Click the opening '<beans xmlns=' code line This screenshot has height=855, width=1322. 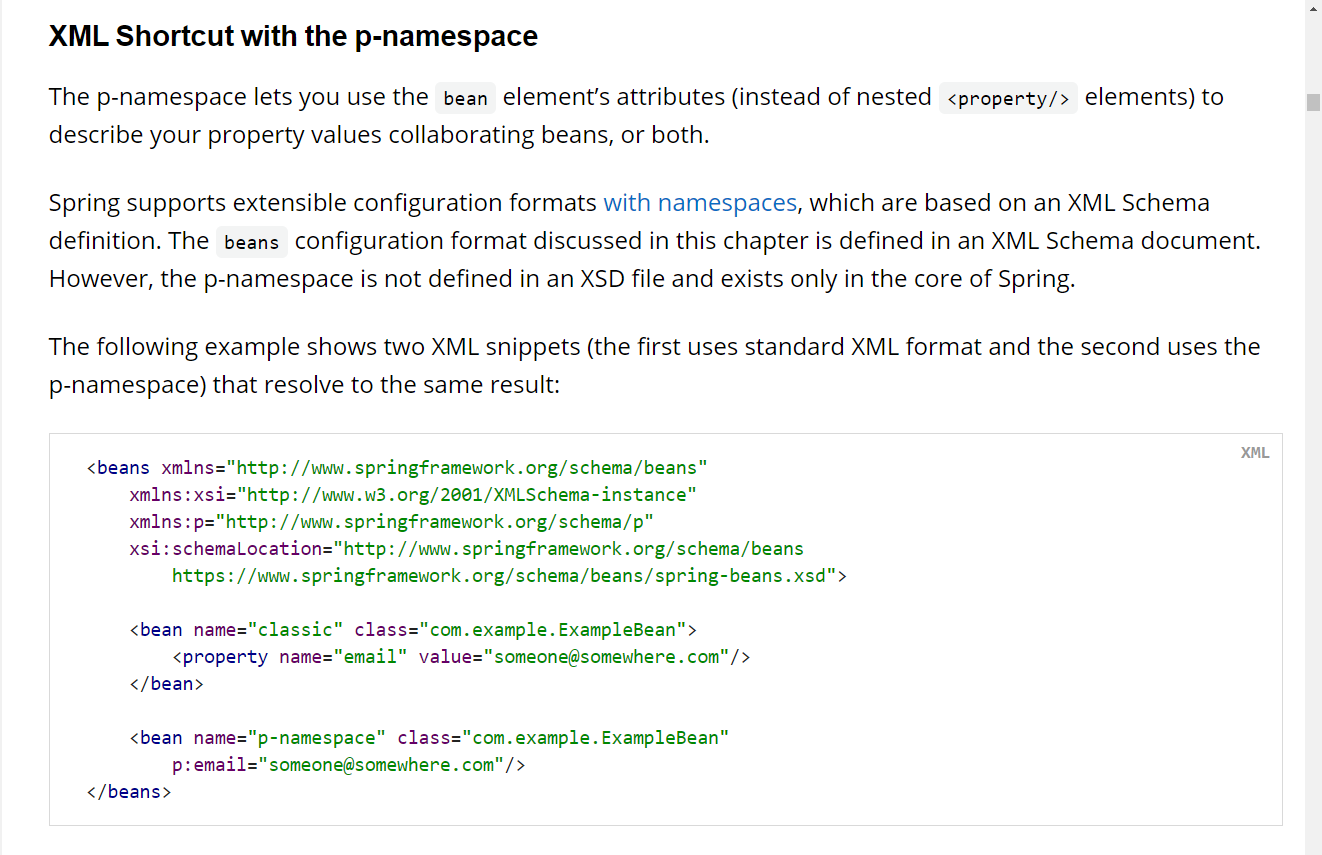(397, 468)
